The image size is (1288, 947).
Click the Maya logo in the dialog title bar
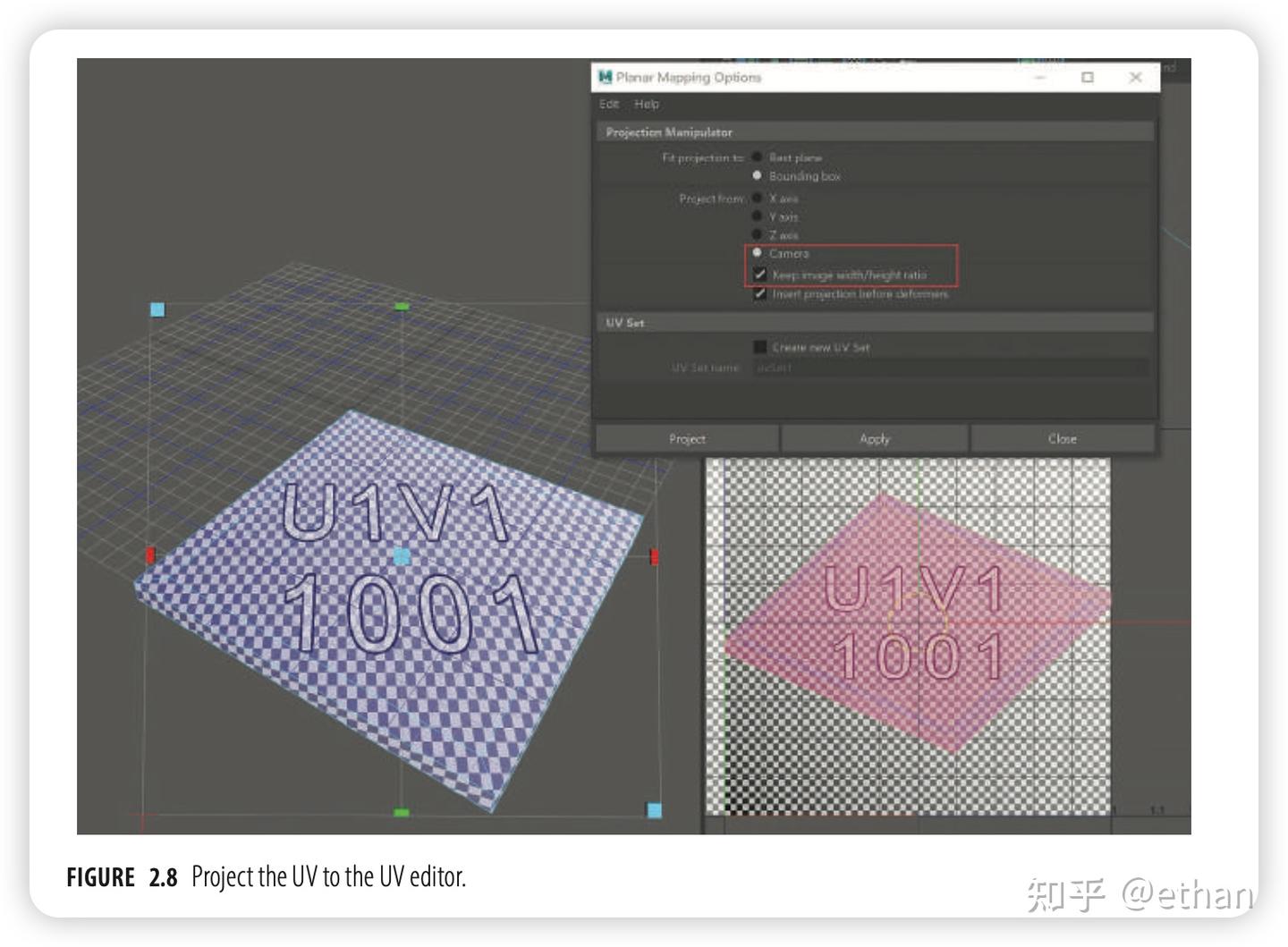click(x=606, y=77)
